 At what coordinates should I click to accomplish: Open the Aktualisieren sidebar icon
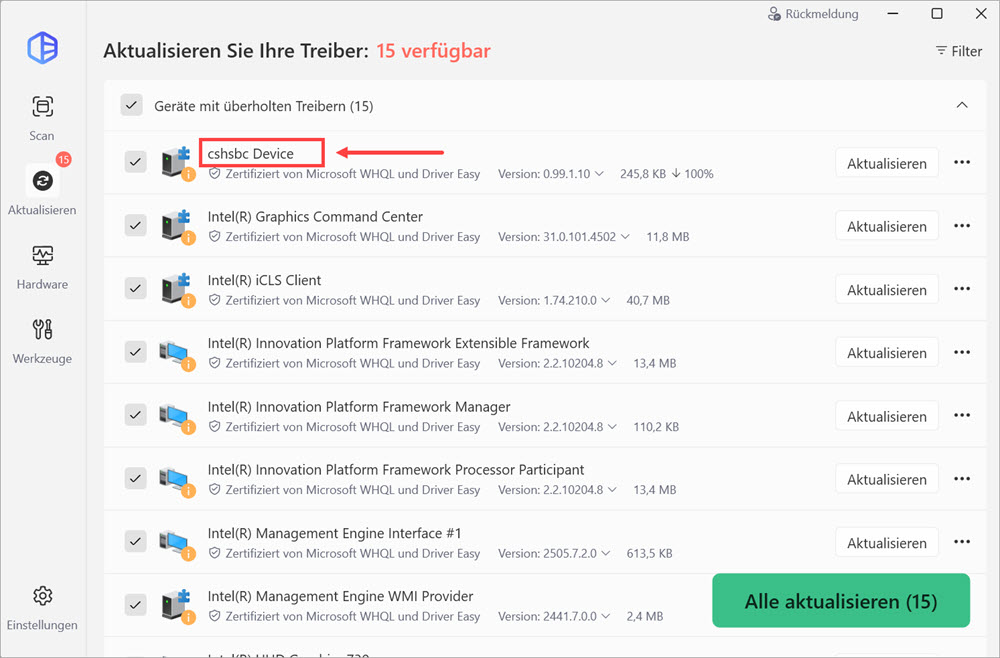(43, 181)
